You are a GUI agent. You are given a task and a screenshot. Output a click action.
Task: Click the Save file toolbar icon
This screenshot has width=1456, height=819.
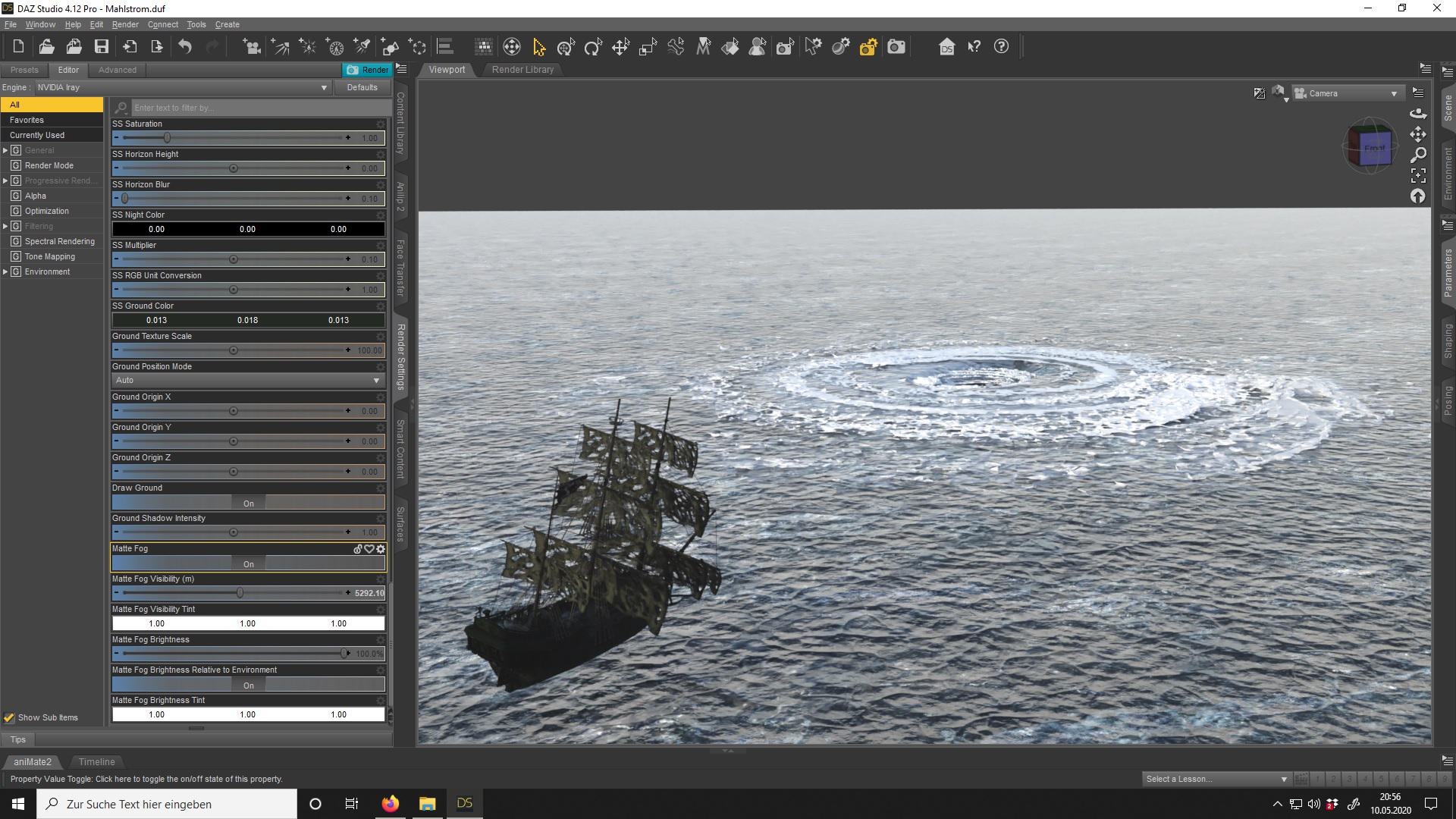pos(101,47)
